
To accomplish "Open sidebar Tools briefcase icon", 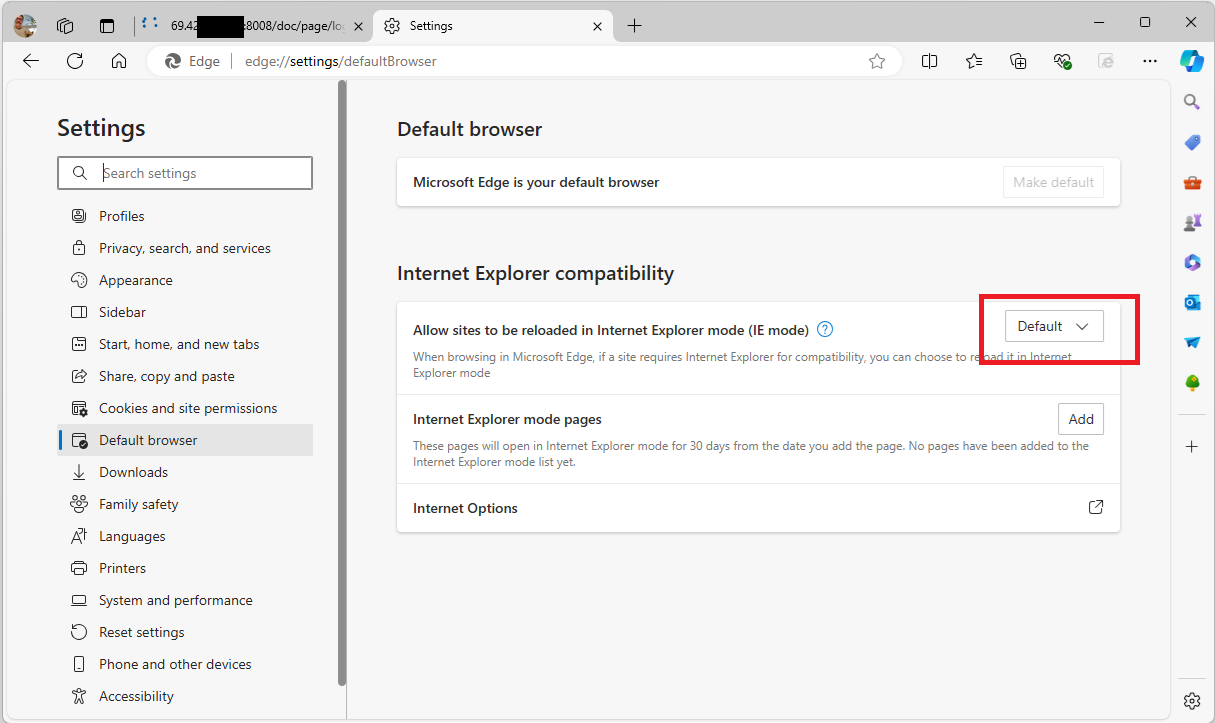I will [x=1192, y=182].
